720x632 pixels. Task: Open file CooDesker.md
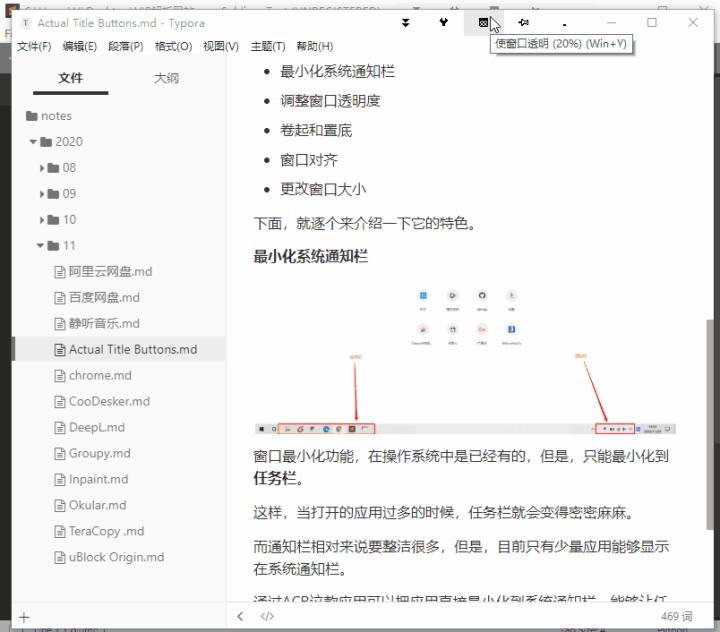pos(102,401)
